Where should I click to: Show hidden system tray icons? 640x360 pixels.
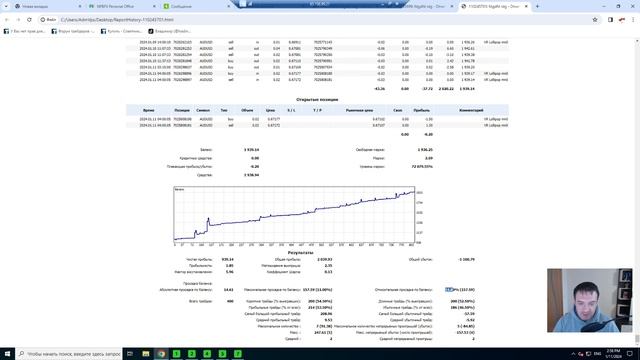(x=573, y=354)
